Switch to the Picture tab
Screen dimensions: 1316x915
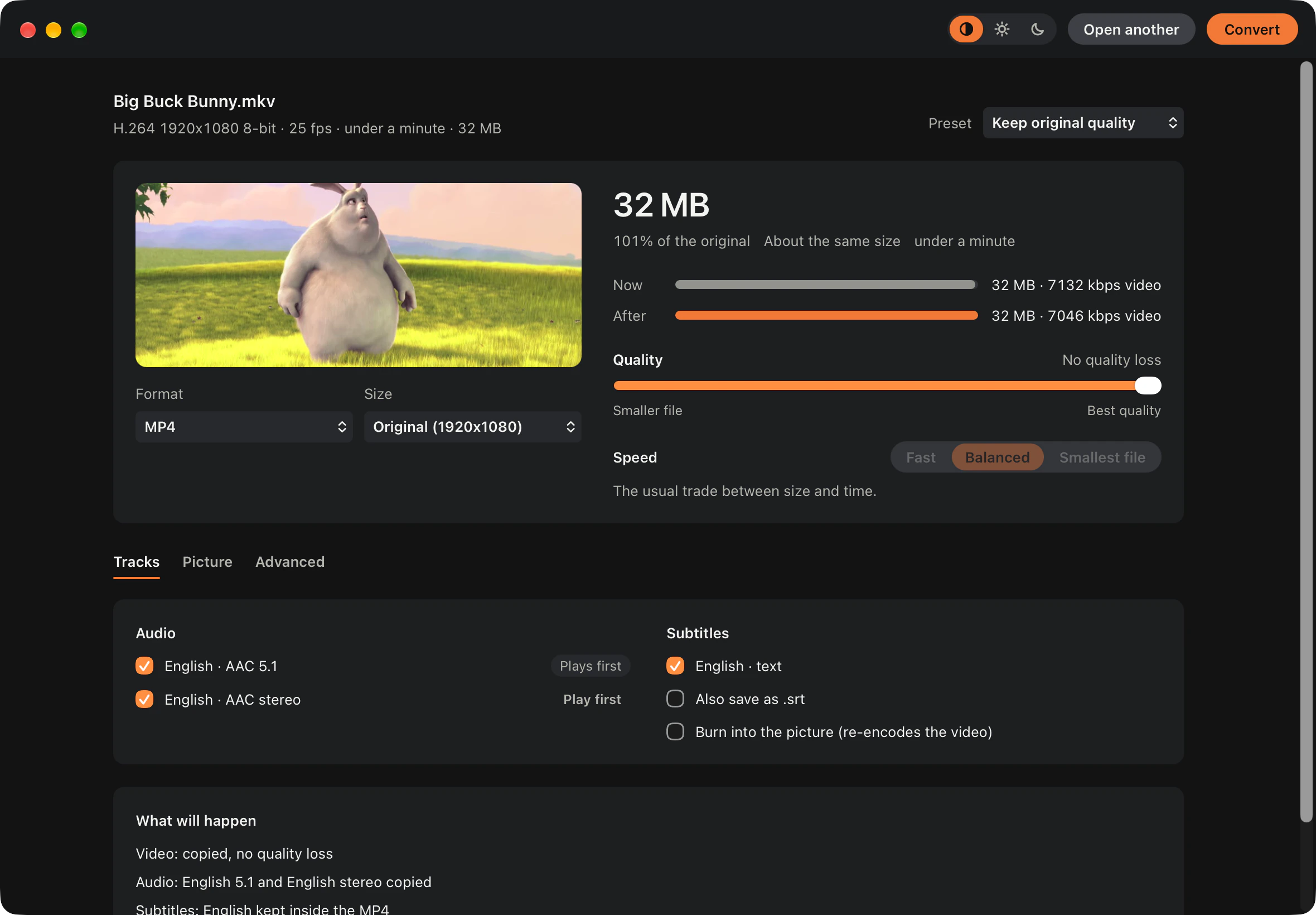[x=207, y=562]
